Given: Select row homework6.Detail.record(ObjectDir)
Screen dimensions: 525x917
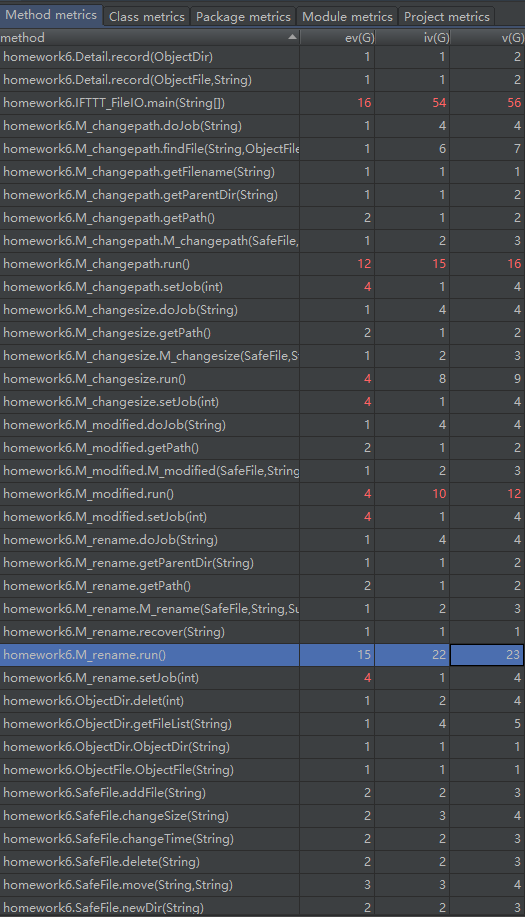Looking at the screenshot, I should point(262,57).
